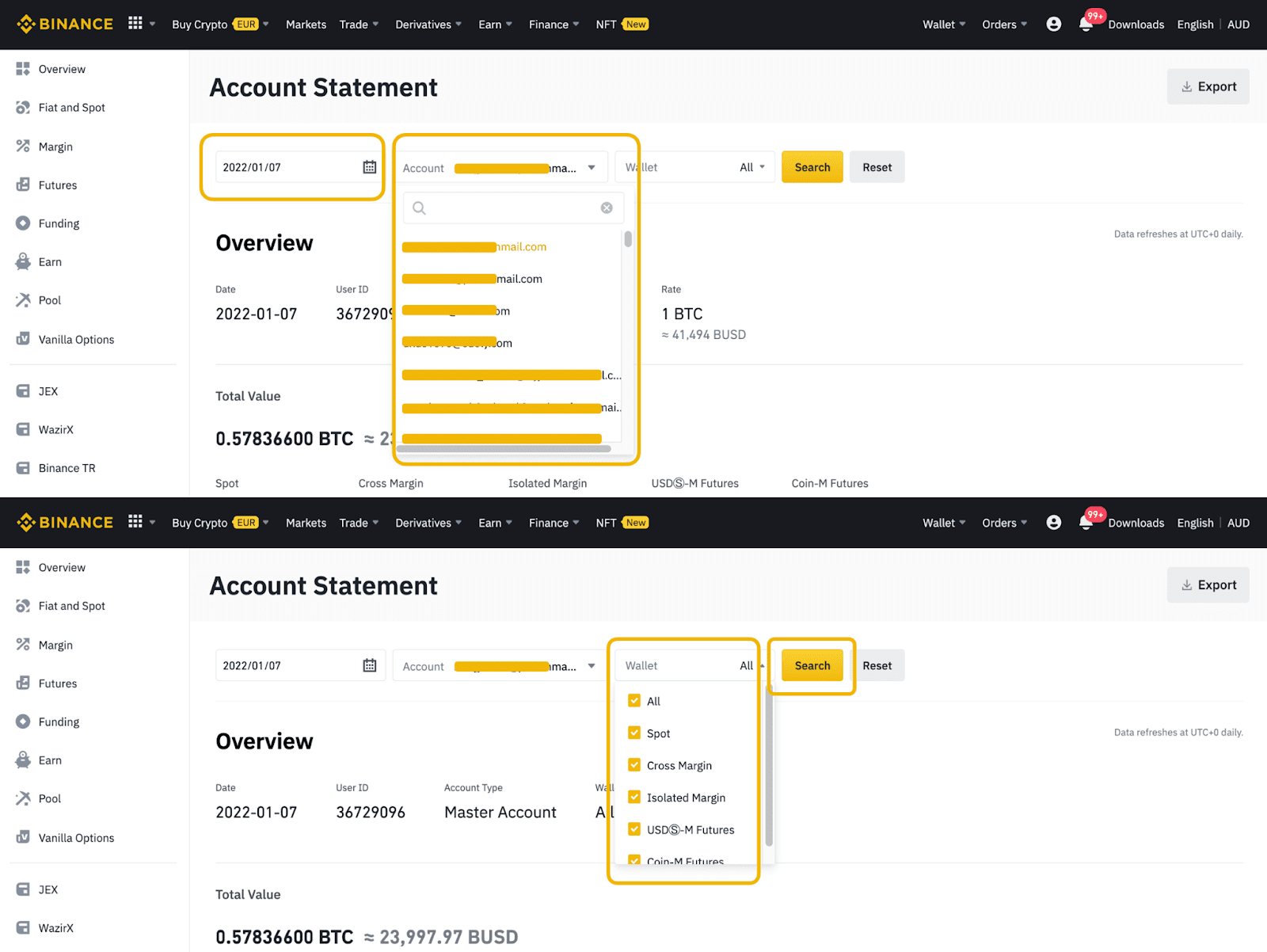The width and height of the screenshot is (1267, 952).
Task: Click the bottom sidebar Funding icon
Action: [23, 722]
